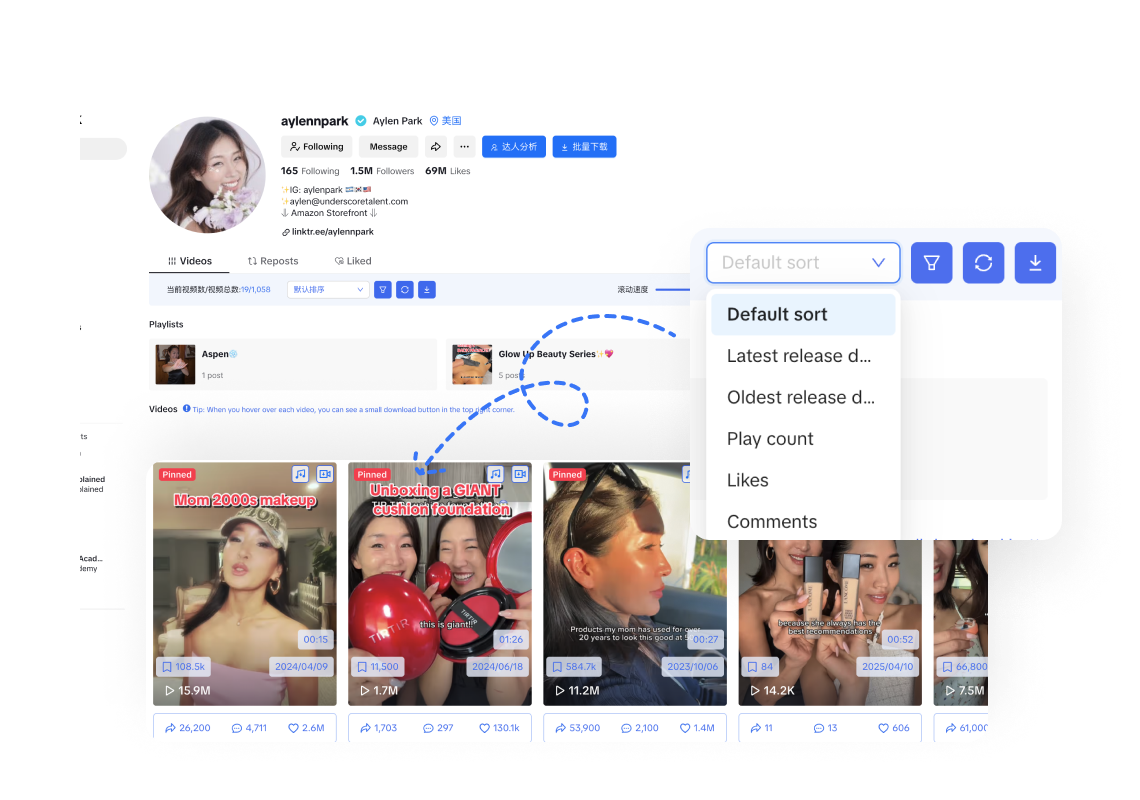Open the linktr.ee/aylennpark link
Image resolution: width=1140 pixels, height=800 pixels.
[x=332, y=232]
